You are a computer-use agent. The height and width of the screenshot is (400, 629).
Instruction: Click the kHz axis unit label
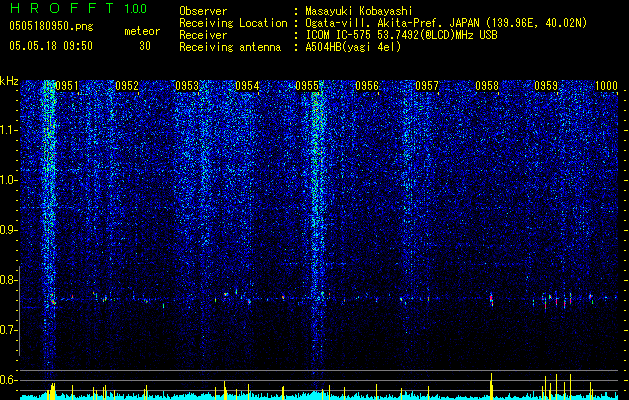(9, 81)
